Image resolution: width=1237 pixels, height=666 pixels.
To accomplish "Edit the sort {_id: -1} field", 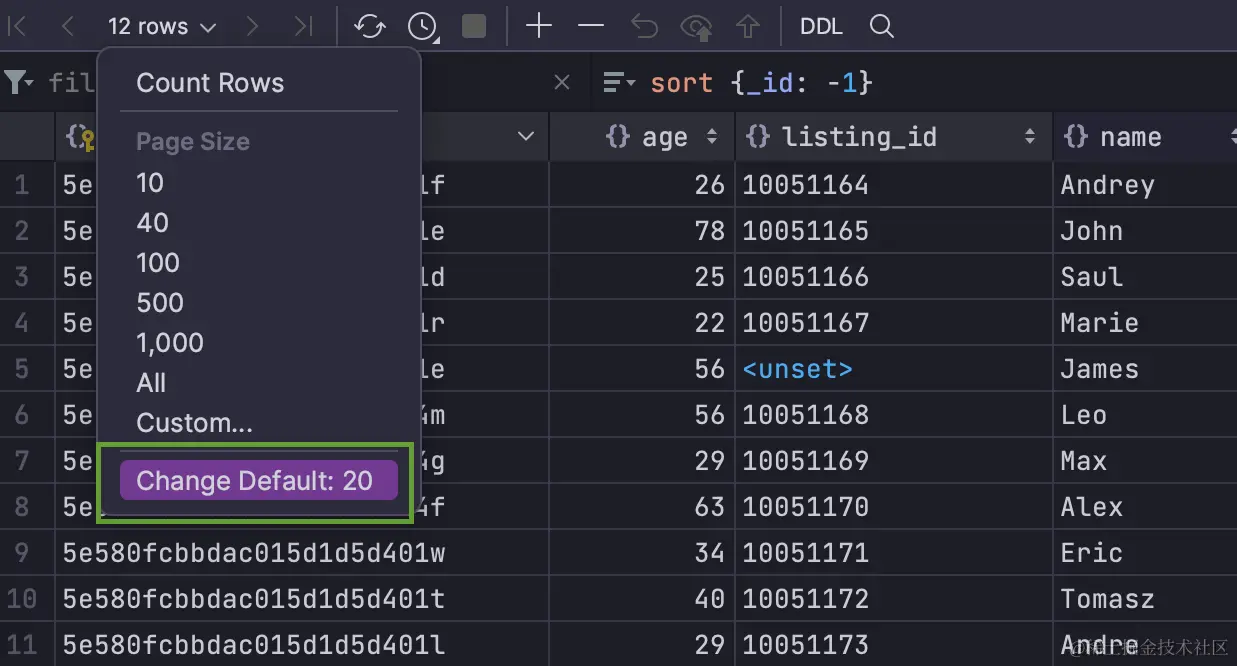I will pos(761,83).
